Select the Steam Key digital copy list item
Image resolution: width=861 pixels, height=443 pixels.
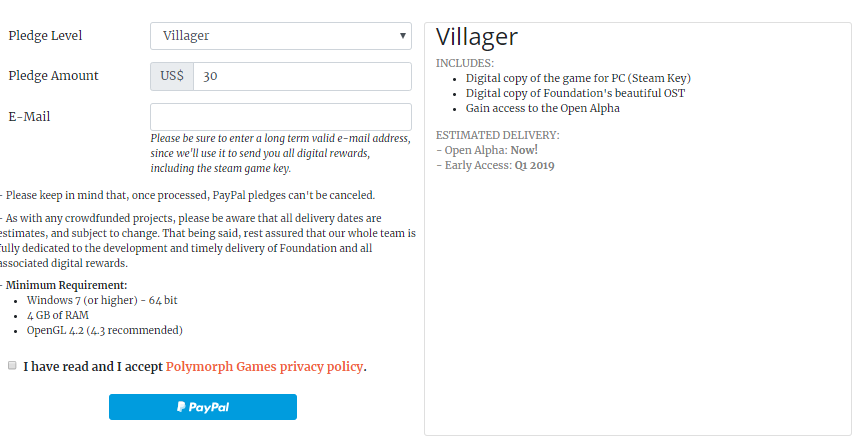tap(577, 78)
